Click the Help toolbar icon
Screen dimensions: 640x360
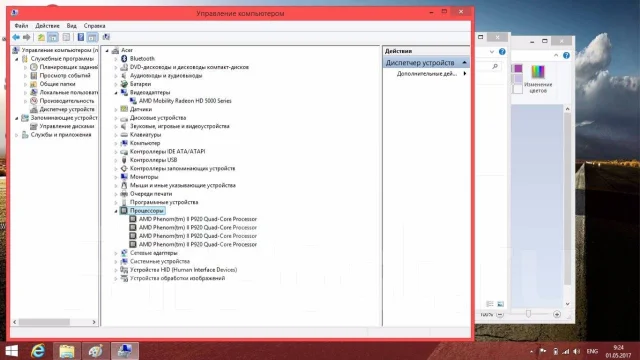81,38
